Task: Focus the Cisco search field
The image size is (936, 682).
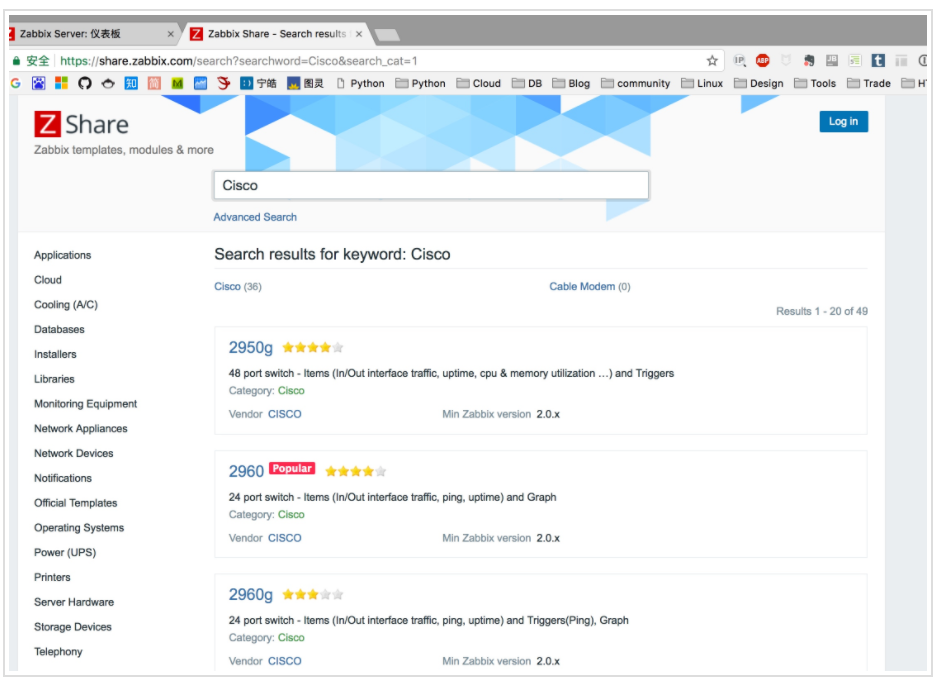Action: [431, 185]
